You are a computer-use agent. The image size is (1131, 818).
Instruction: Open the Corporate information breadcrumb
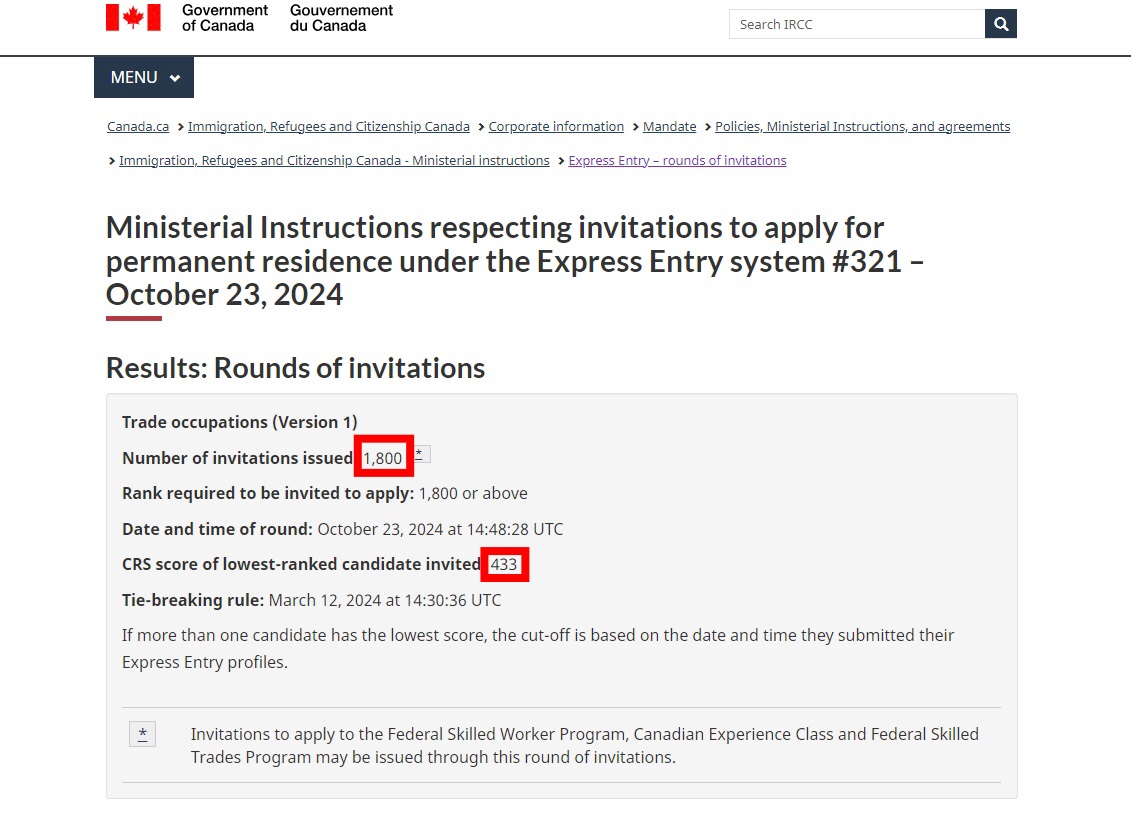coord(556,126)
